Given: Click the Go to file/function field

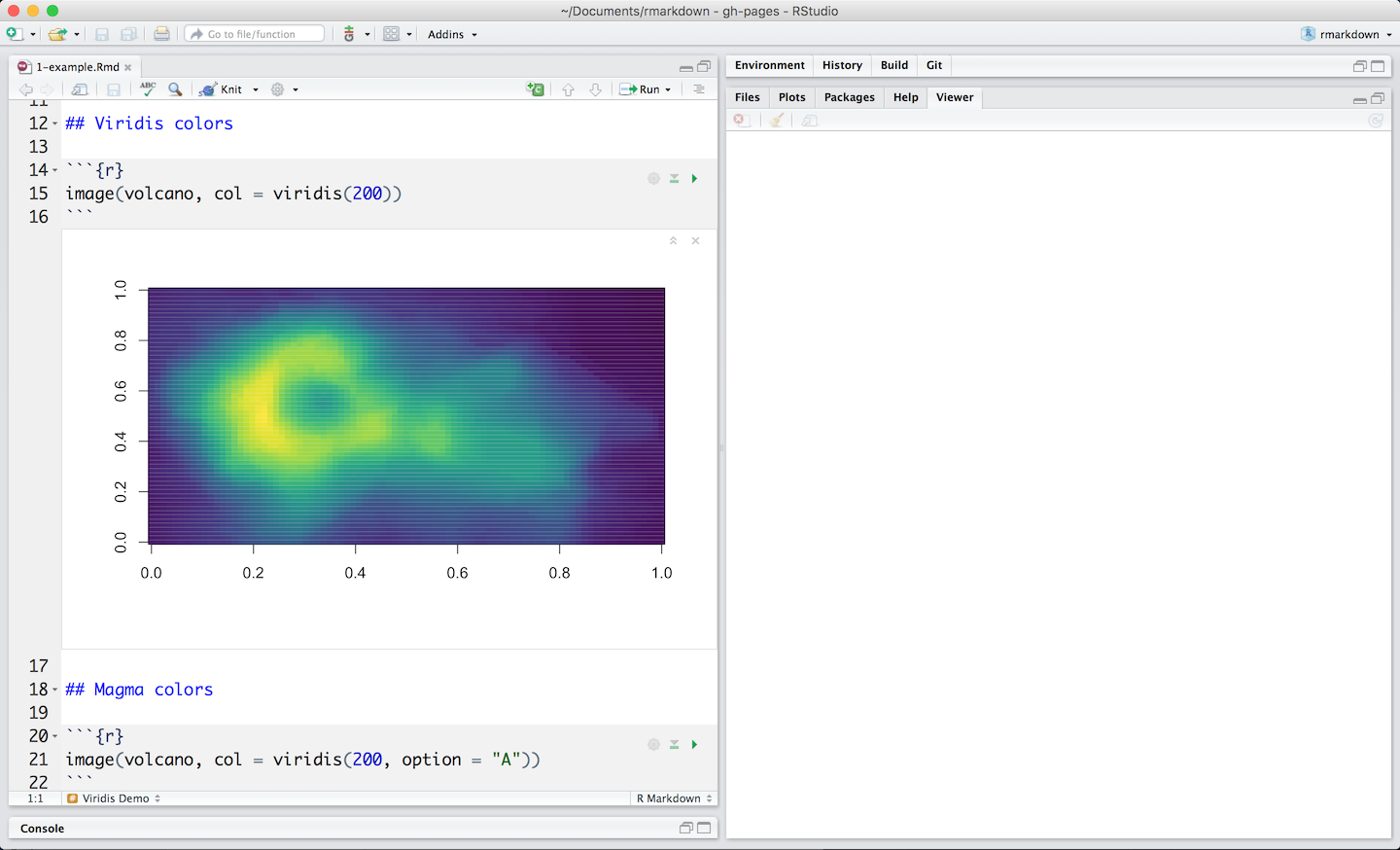Looking at the screenshot, I should pyautogui.click(x=255, y=34).
